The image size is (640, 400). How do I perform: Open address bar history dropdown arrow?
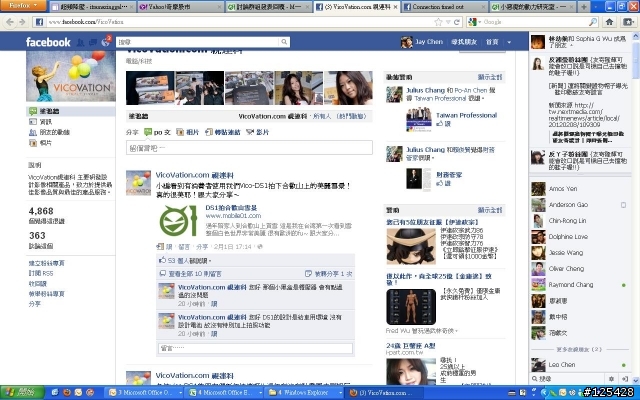(x=448, y=22)
